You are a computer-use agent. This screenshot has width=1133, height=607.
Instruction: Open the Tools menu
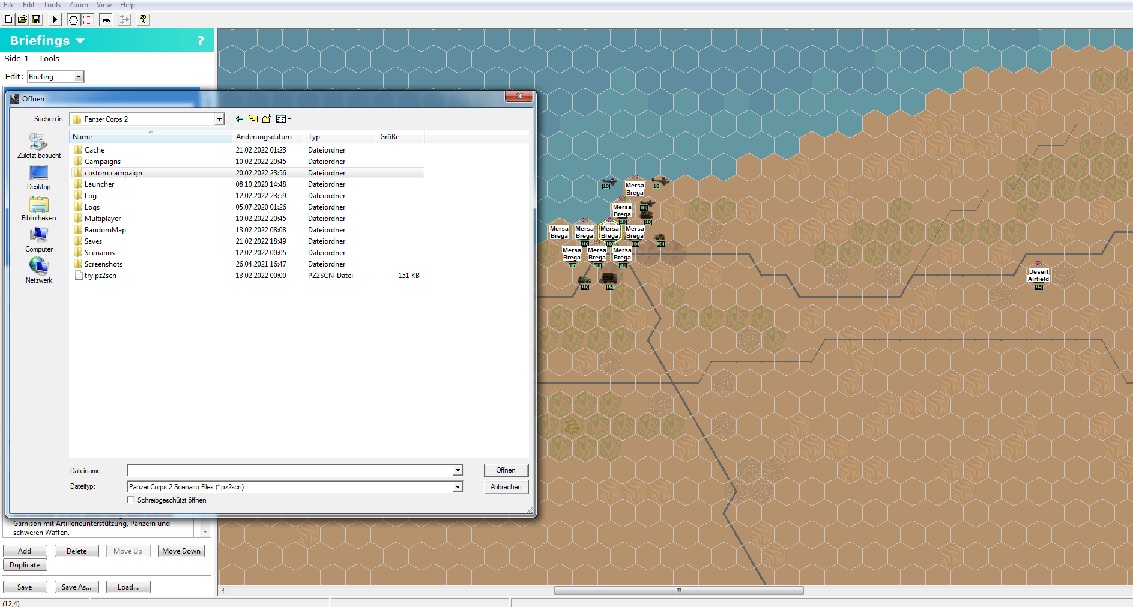pyautogui.click(x=53, y=4)
